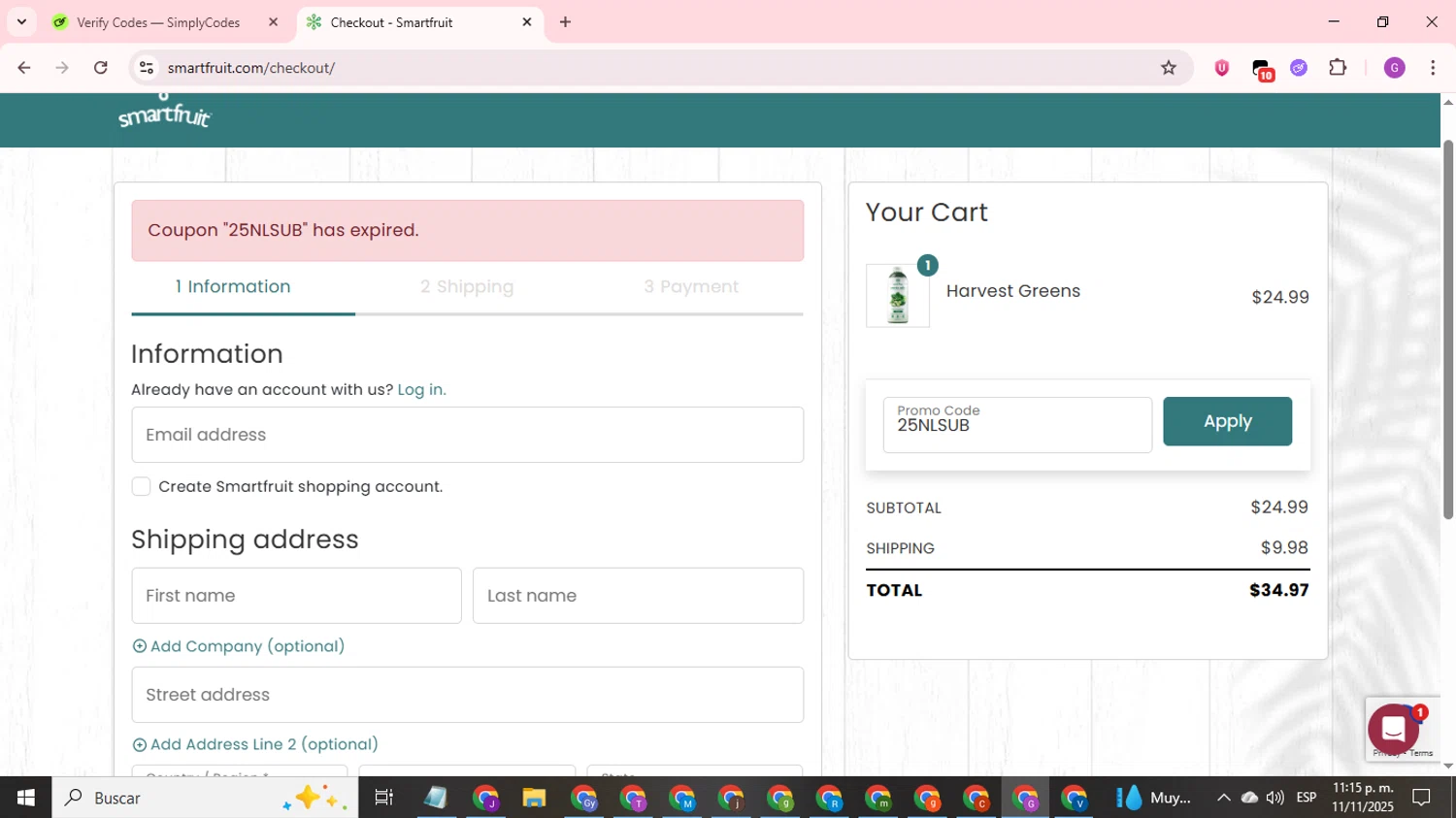
Task: Click the First name field
Action: tap(296, 596)
